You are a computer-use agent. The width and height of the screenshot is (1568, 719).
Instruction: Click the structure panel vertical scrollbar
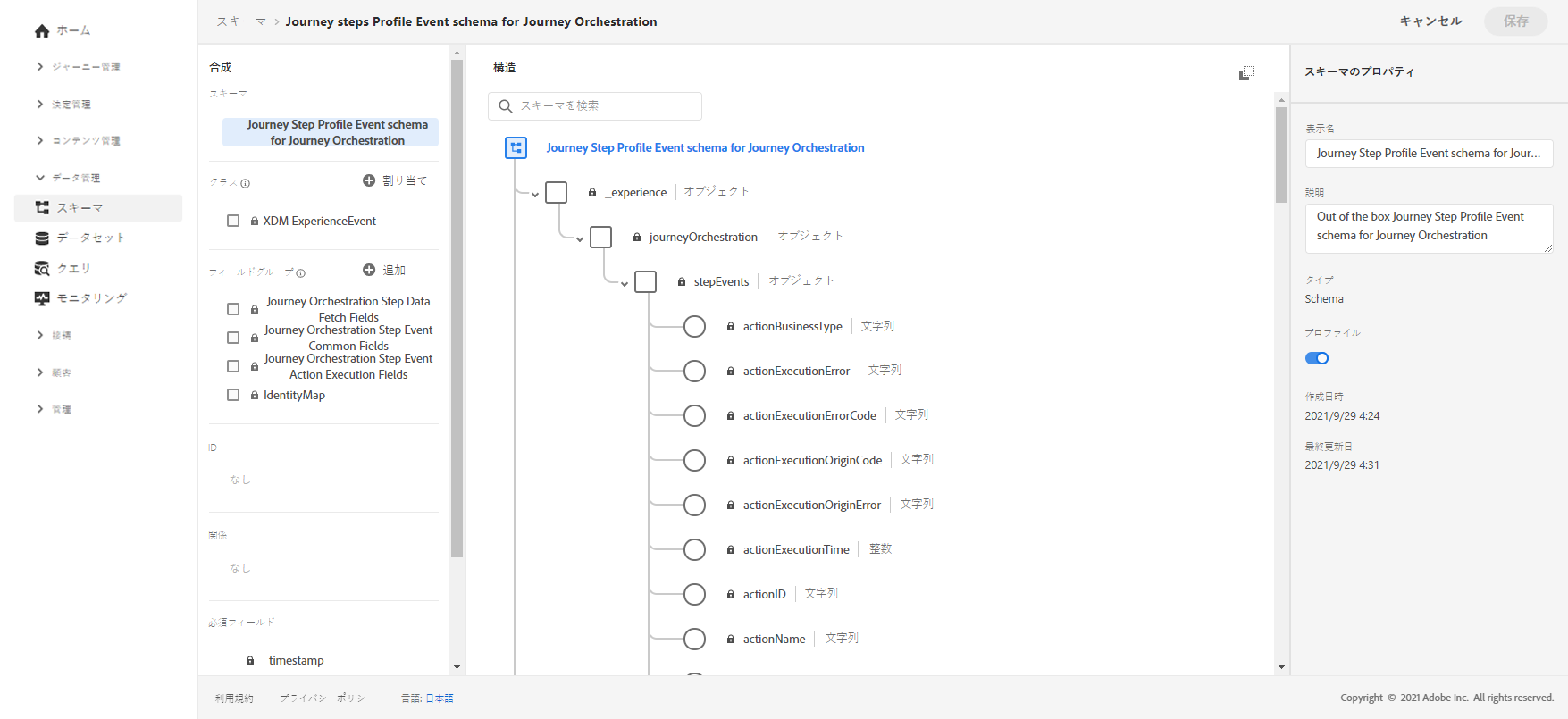pyautogui.click(x=1281, y=154)
